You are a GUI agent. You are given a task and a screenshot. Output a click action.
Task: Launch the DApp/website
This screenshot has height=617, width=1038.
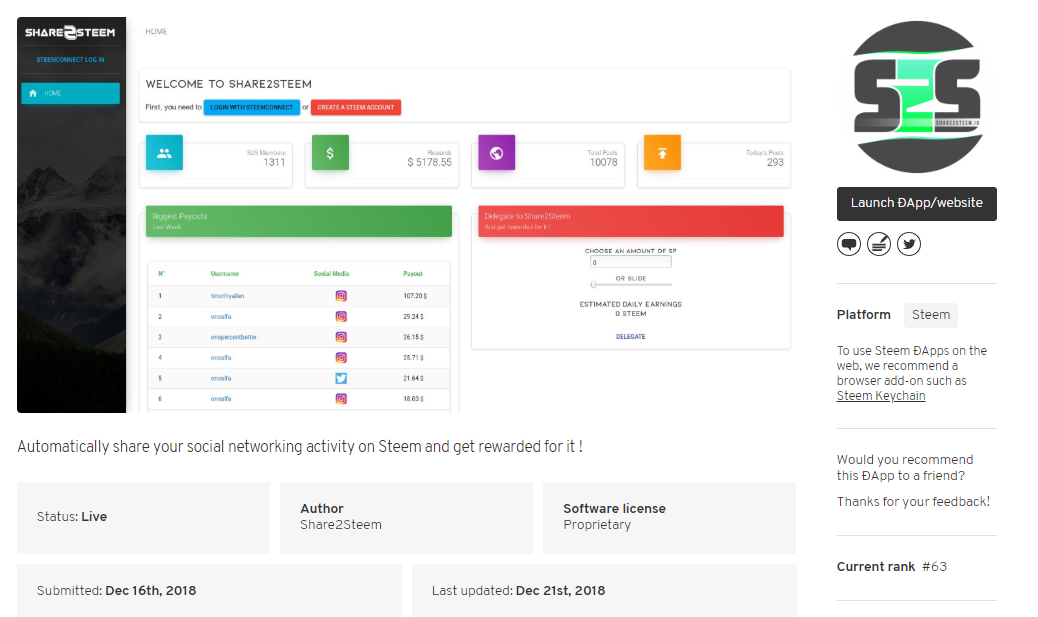[917, 203]
